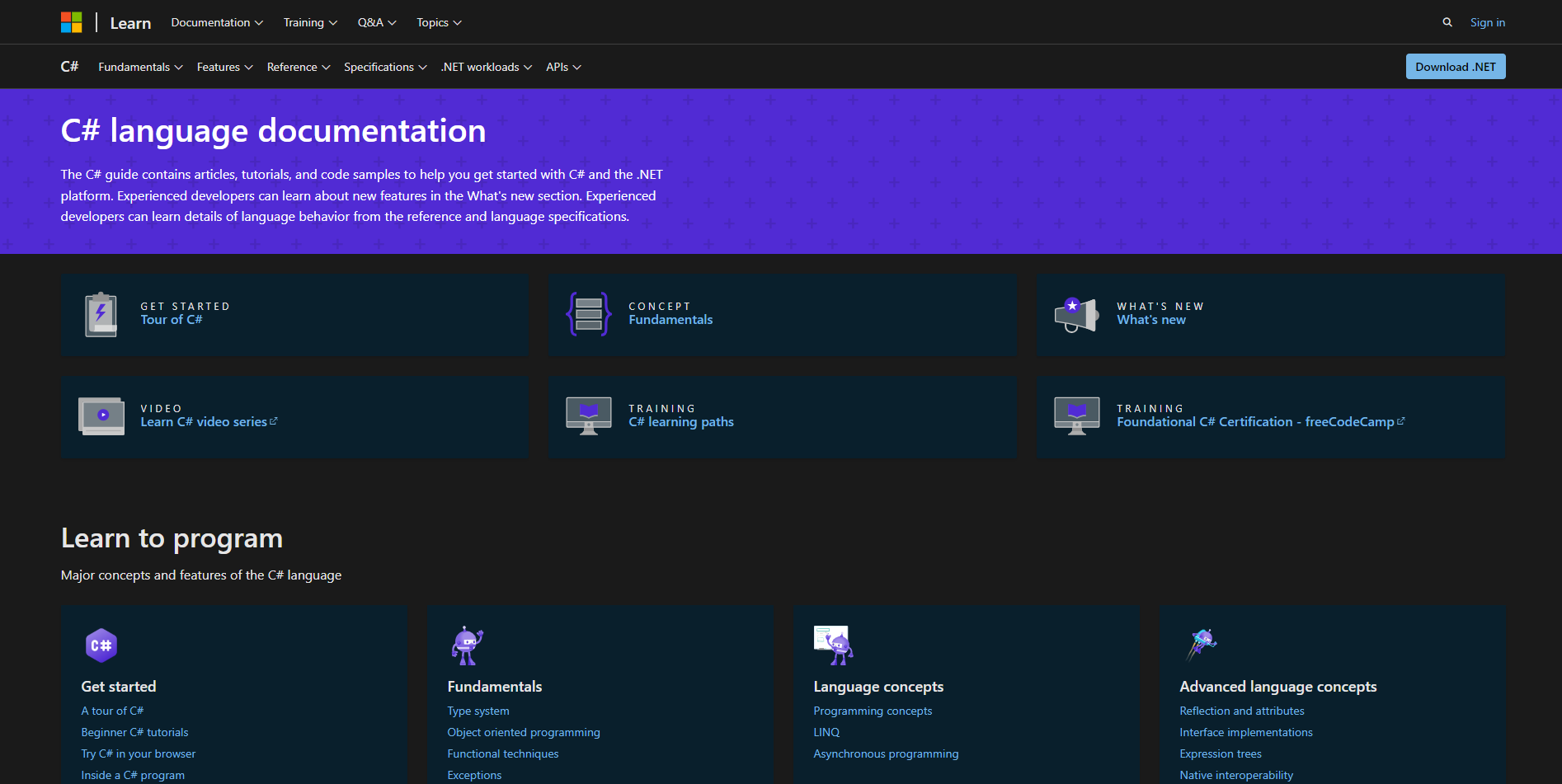This screenshot has width=1562, height=784.
Task: Click the robot mascot icon above Fundamentals
Action: [x=467, y=646]
